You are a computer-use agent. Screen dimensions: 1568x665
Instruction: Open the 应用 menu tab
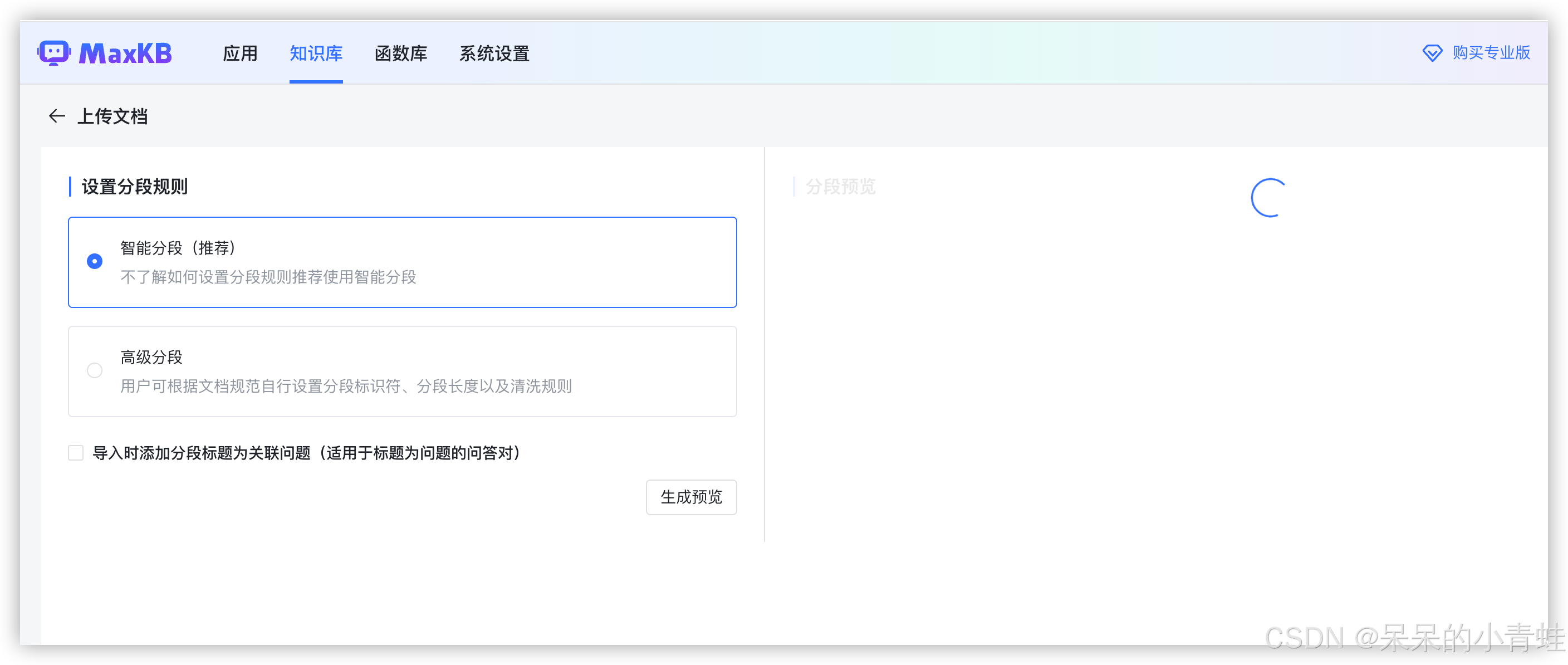[x=240, y=53]
